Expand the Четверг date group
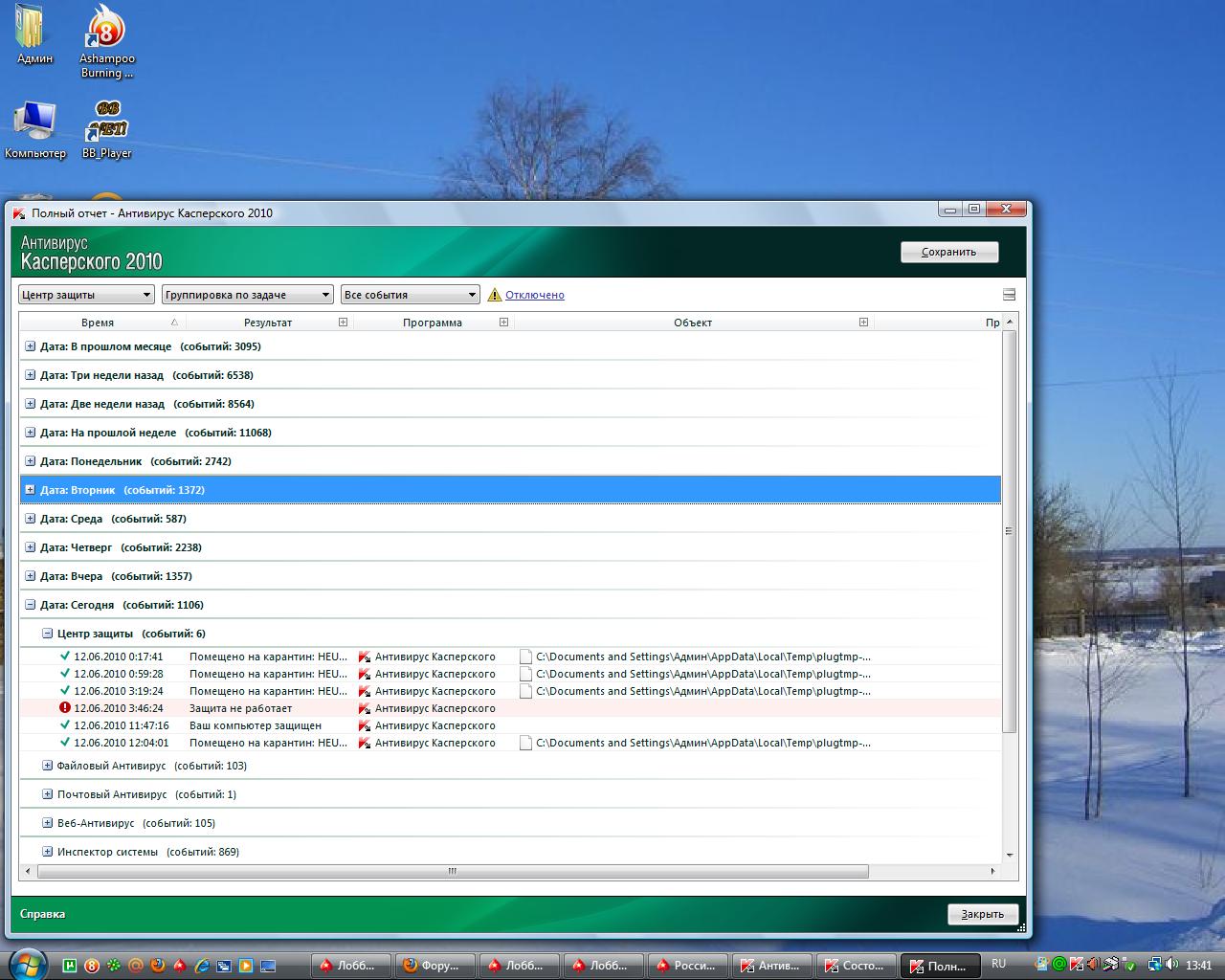 31,547
